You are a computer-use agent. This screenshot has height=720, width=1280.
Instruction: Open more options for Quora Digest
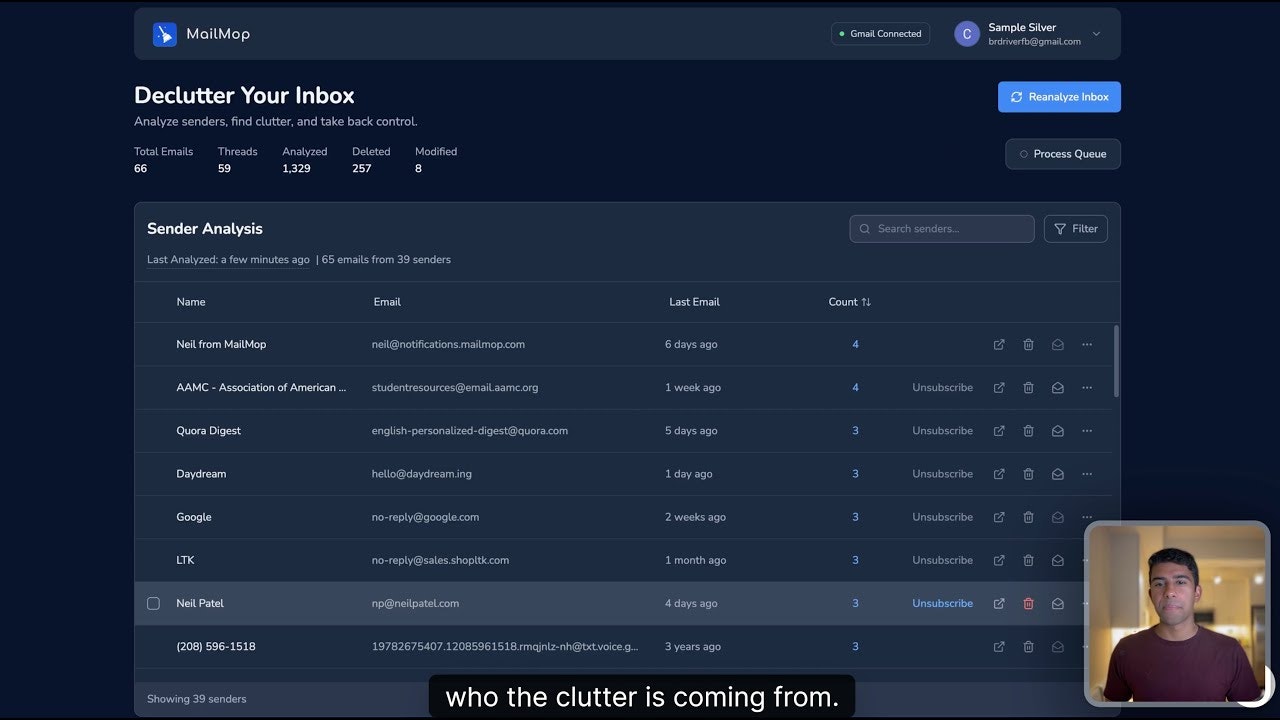[1087, 431]
